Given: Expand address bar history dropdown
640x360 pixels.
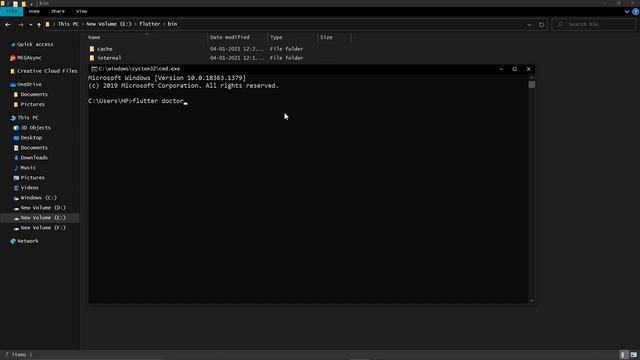Looking at the screenshot, I should point(529,24).
